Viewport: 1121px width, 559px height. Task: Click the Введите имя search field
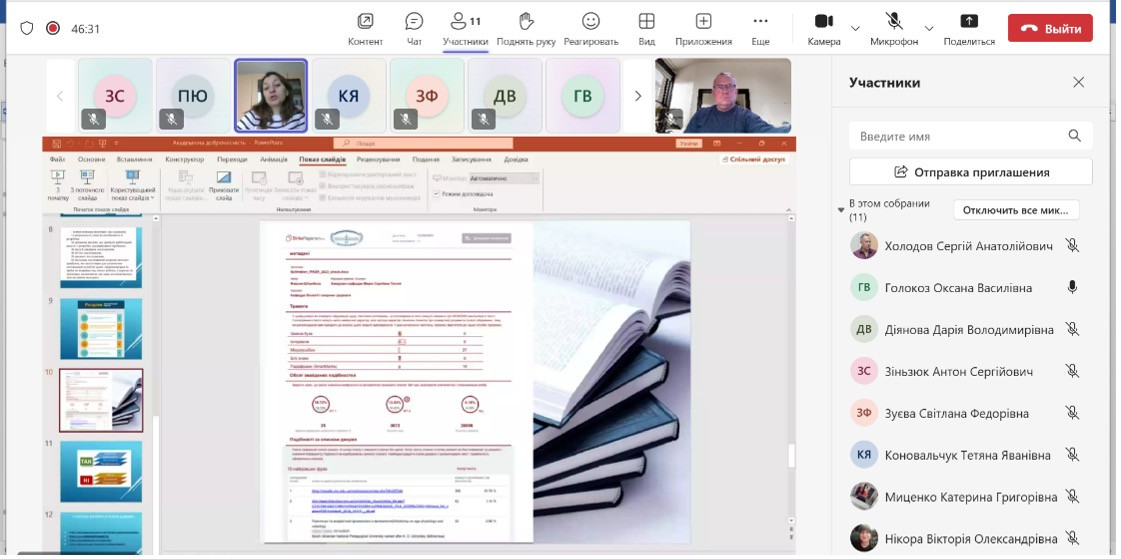coord(971,136)
